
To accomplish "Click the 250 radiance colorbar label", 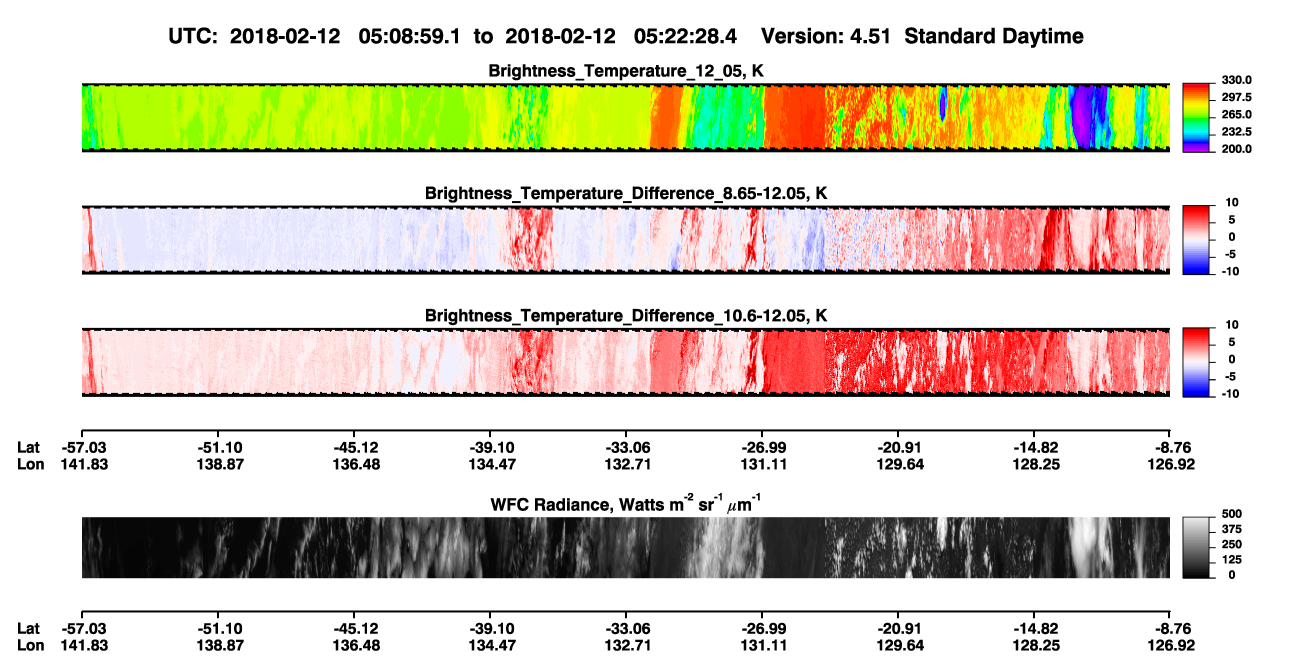I will pyautogui.click(x=1231, y=544).
